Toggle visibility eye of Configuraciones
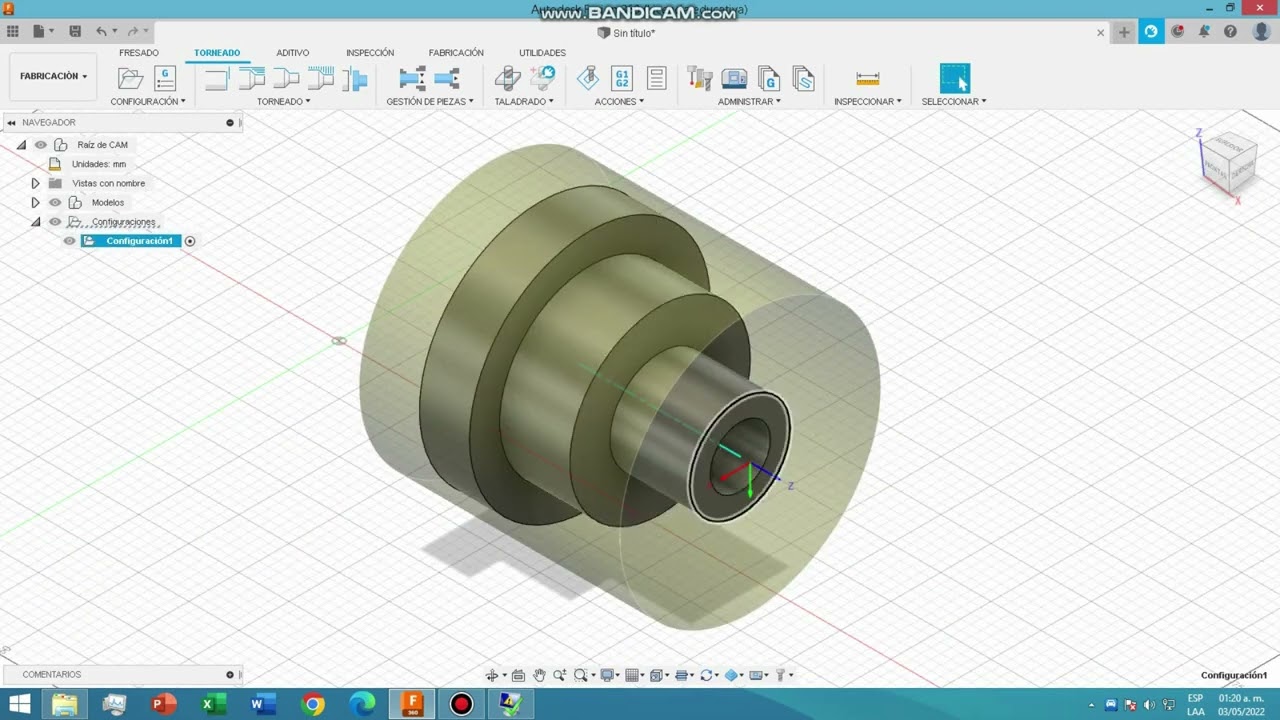This screenshot has width=1280, height=720. (x=55, y=222)
